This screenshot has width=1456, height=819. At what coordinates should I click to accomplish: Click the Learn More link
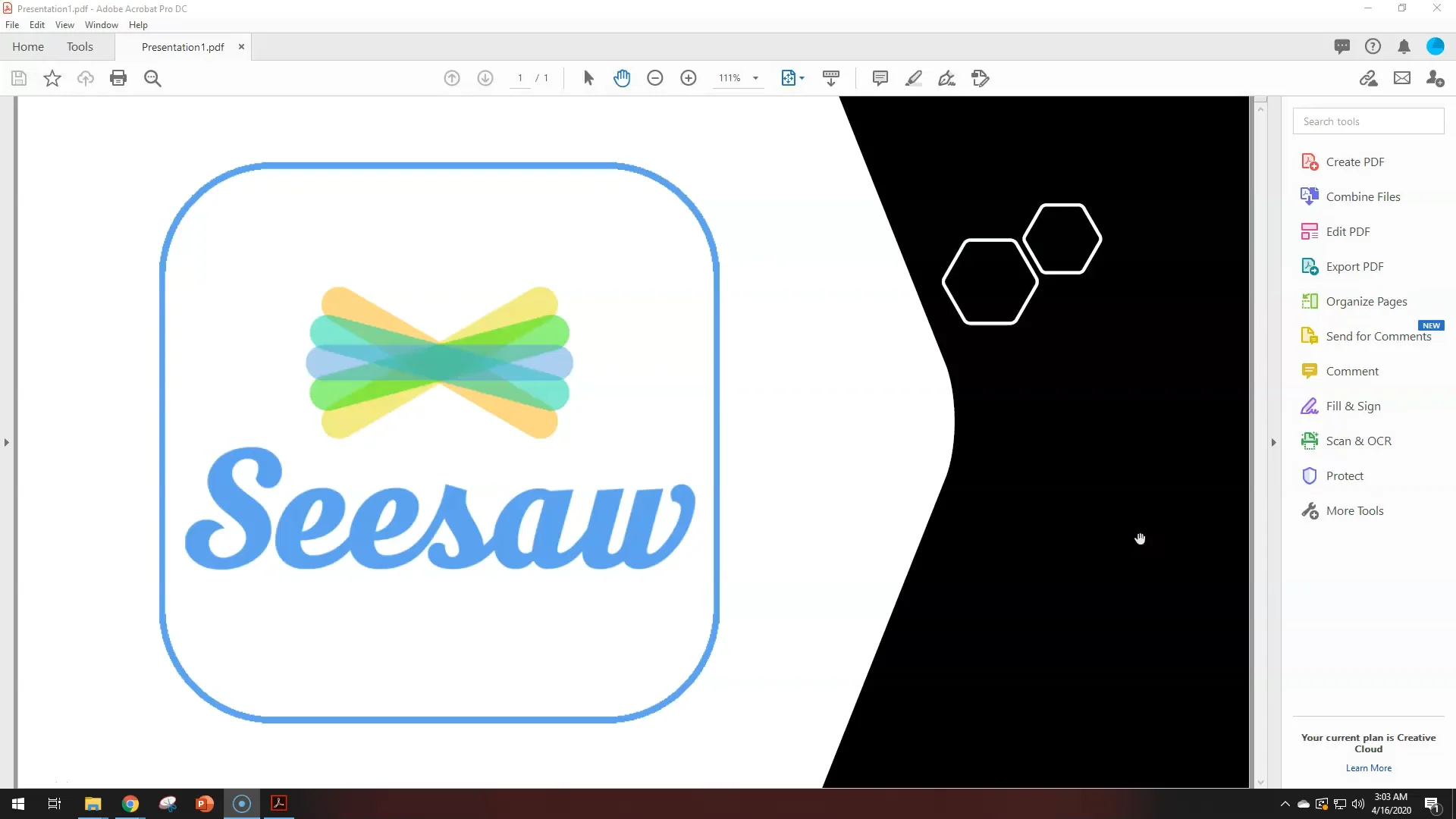[1368, 767]
